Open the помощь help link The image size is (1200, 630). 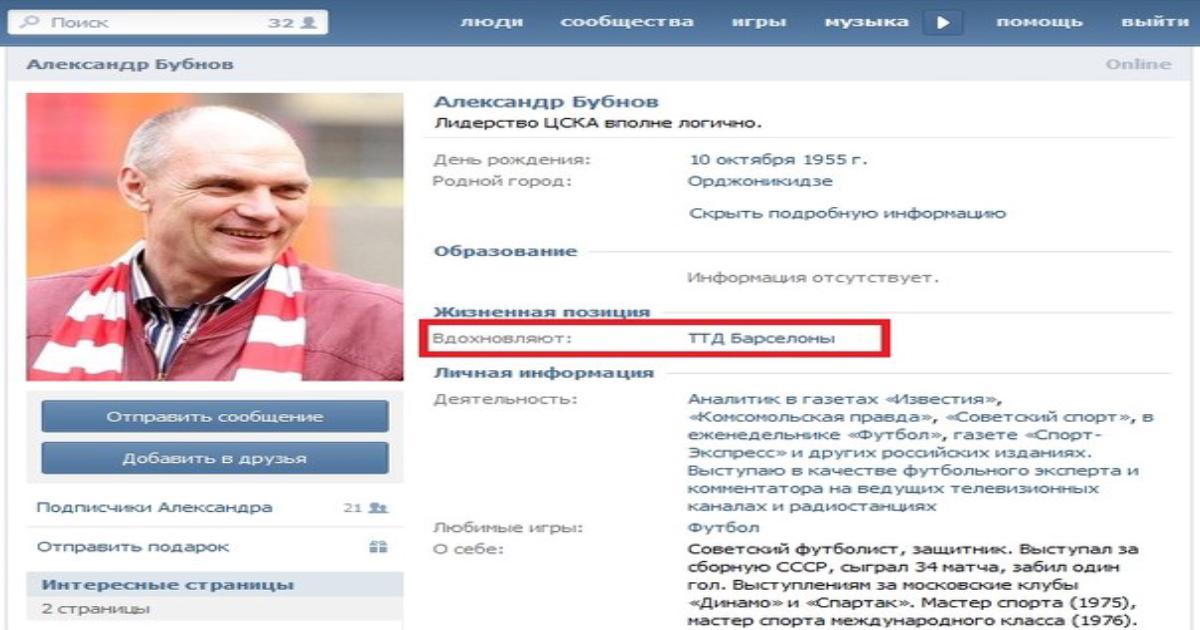click(x=1039, y=22)
